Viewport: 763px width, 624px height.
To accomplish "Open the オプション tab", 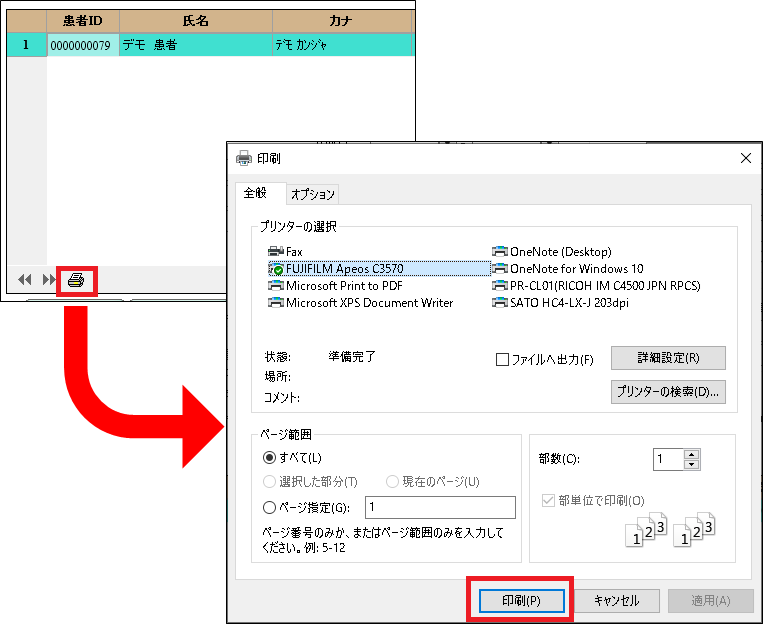I will [x=312, y=195].
